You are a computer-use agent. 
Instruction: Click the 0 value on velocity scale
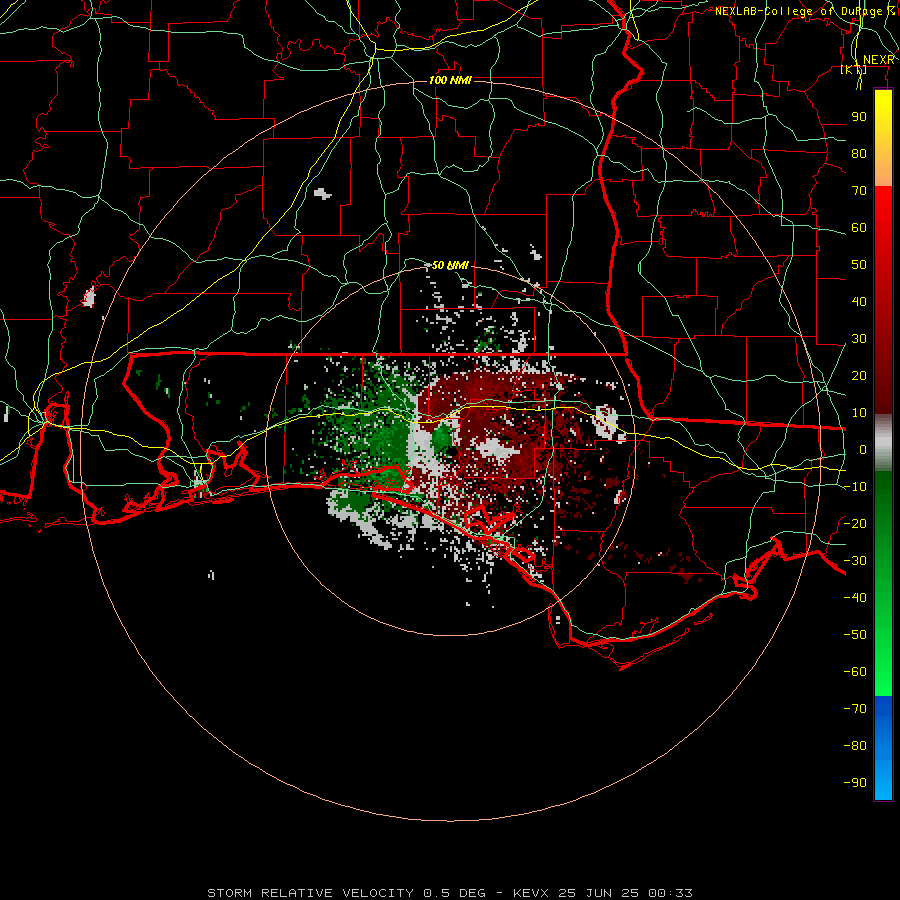point(863,450)
